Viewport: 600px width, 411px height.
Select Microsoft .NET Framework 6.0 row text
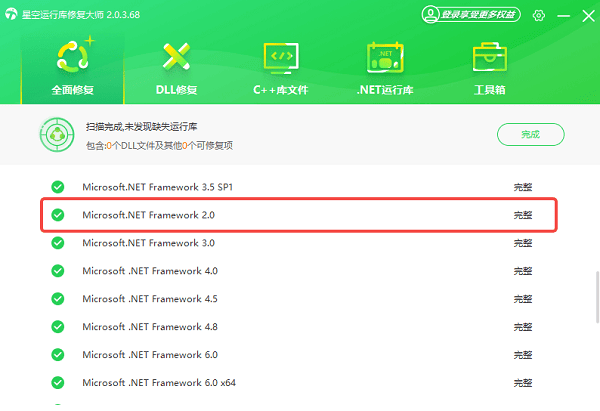(150, 355)
